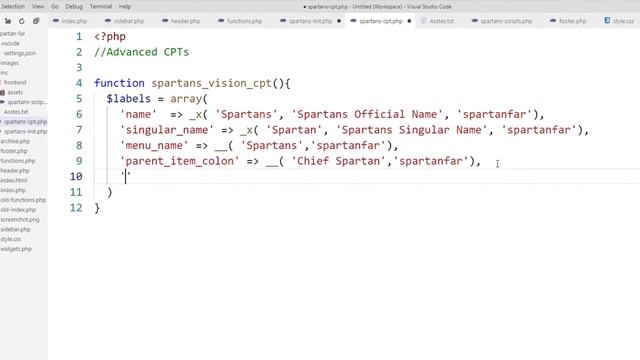
Task: Click the New Folder icon in explorer header
Action: tap(8, 21)
